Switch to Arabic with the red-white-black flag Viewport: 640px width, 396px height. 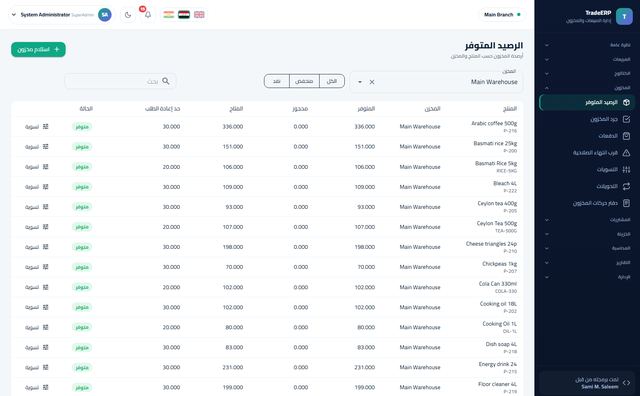pyautogui.click(x=184, y=15)
